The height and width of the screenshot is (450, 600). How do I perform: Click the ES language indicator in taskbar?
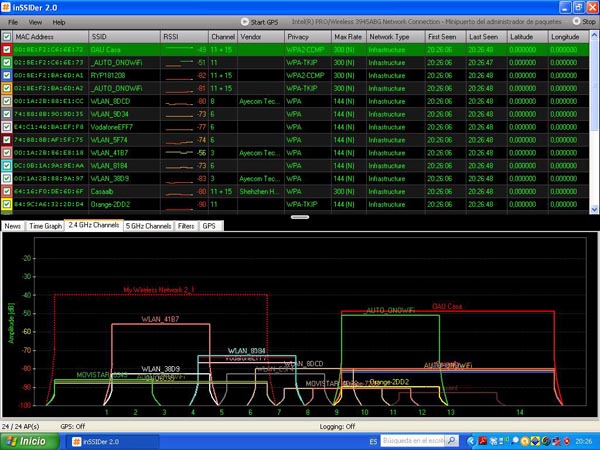click(373, 442)
